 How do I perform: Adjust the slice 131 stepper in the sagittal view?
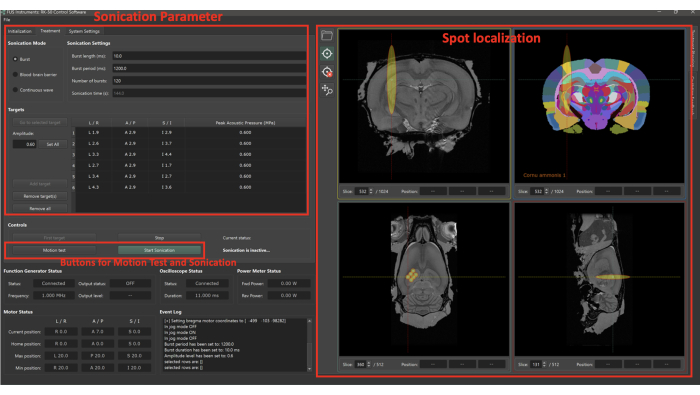(544, 365)
